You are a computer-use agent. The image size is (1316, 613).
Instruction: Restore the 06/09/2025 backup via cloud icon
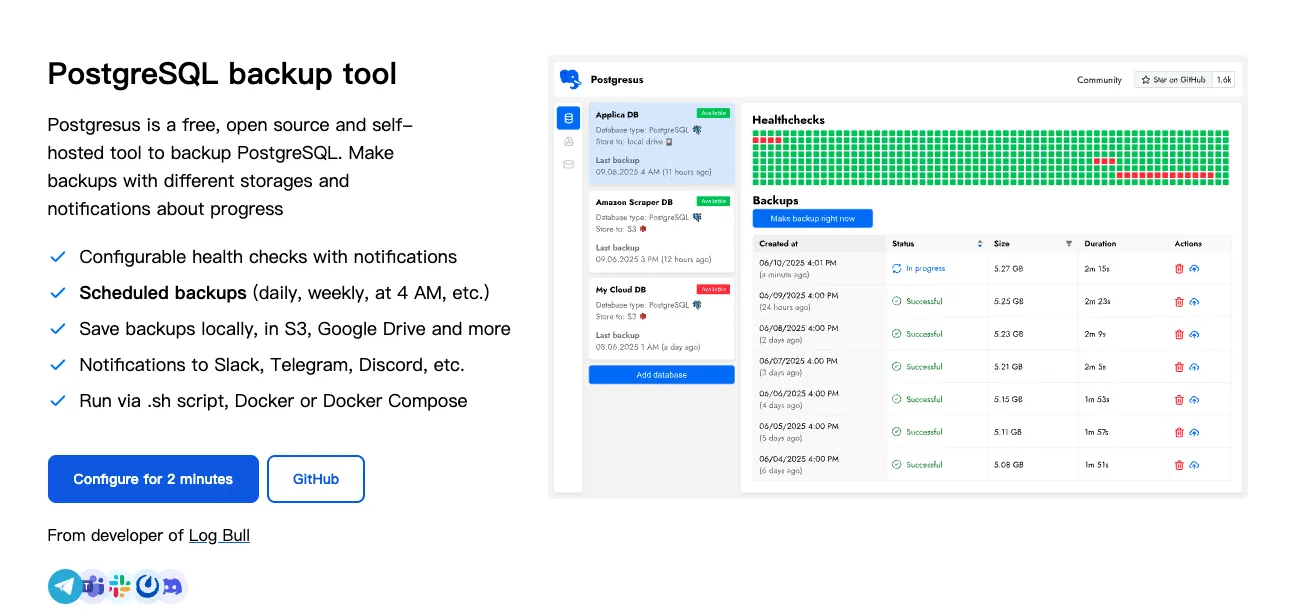1194,301
